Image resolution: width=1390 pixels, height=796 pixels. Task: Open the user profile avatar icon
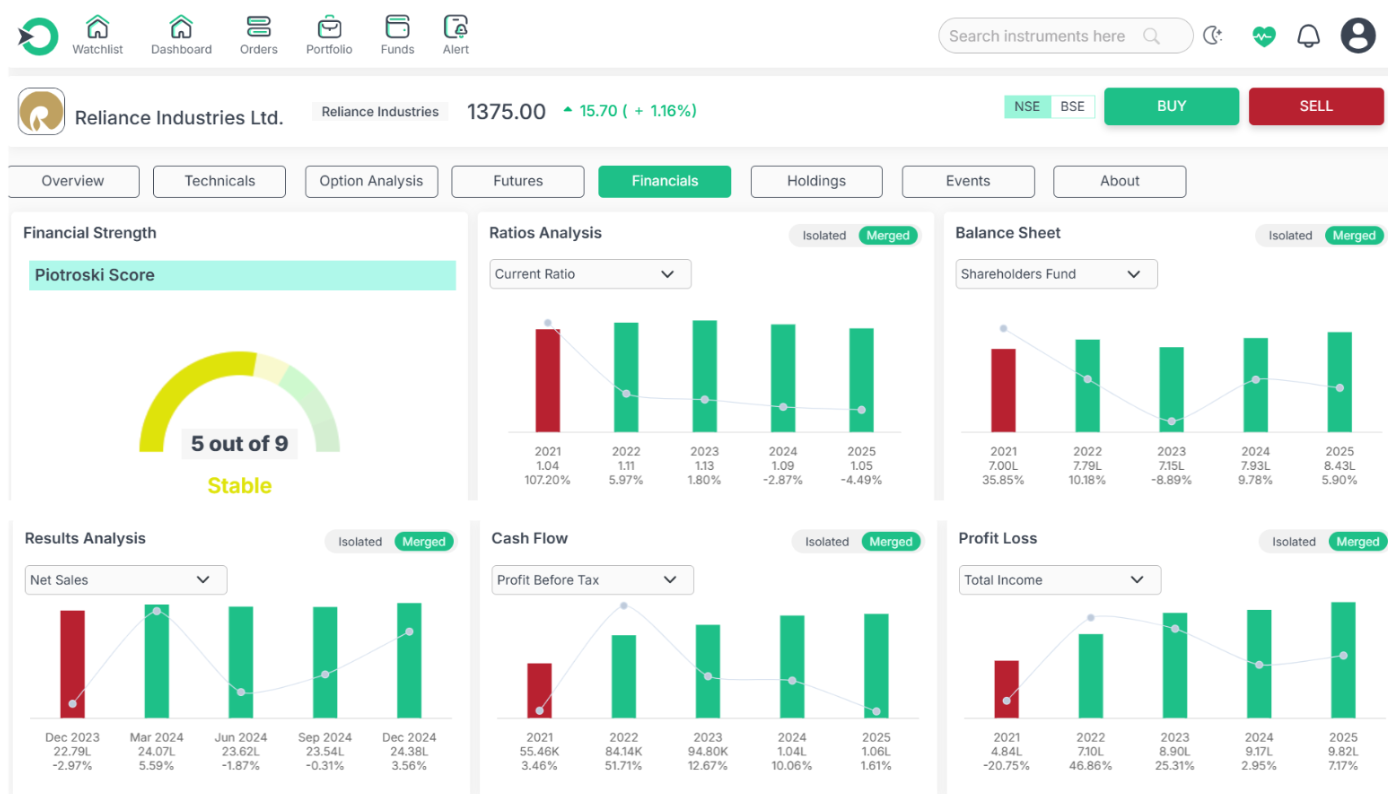[x=1358, y=36]
